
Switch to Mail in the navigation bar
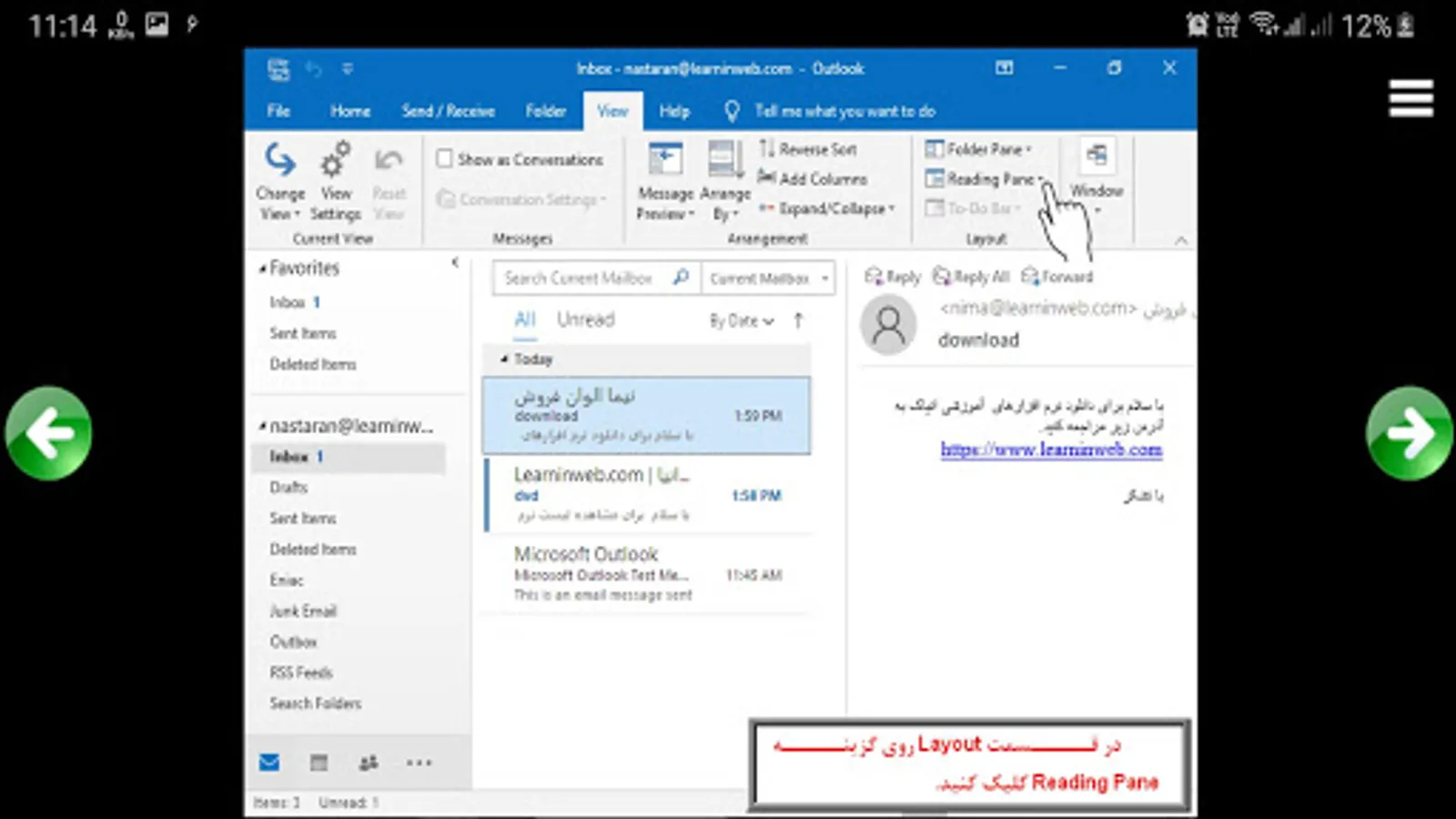269,763
